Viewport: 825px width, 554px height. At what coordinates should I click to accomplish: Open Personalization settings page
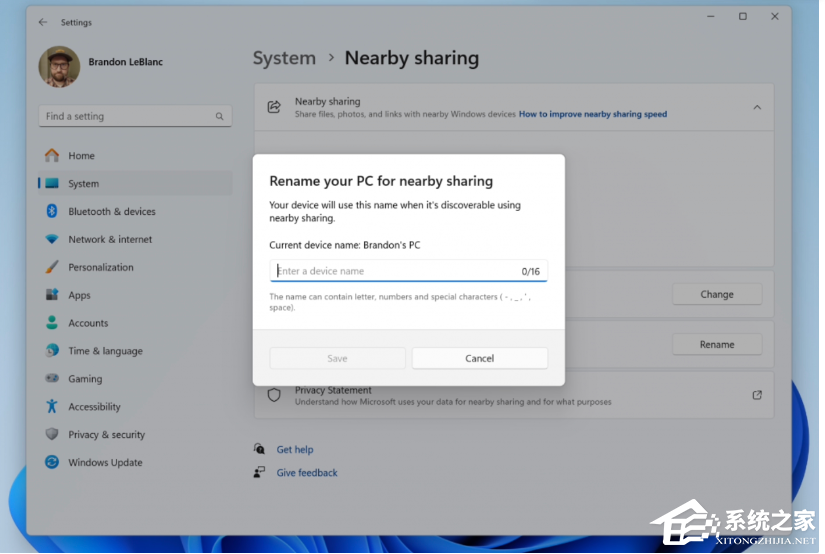pyautogui.click(x=100, y=268)
